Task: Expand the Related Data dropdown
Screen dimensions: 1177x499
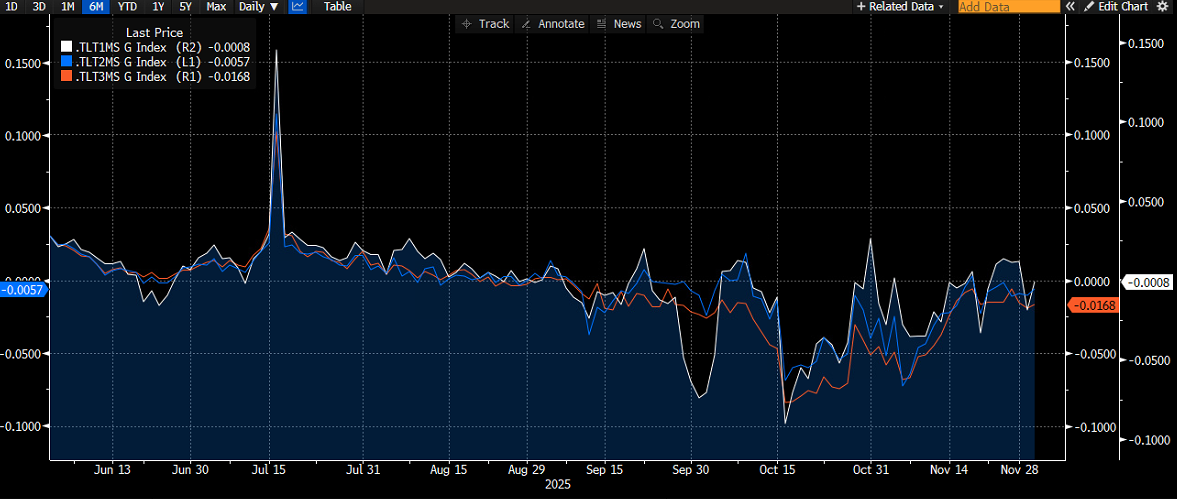Action: coord(900,6)
